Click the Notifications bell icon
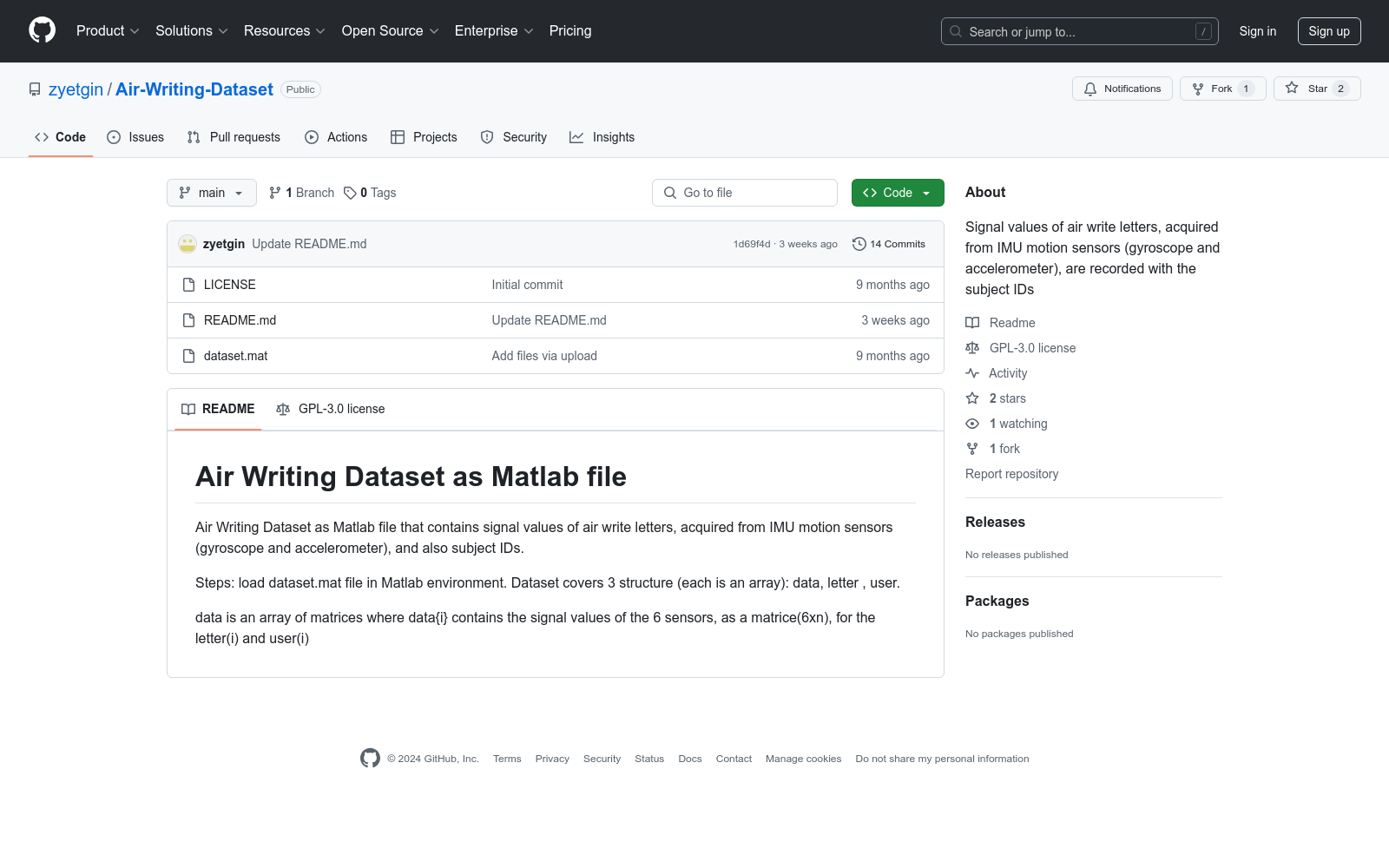The width and height of the screenshot is (1389, 868). (x=1090, y=89)
